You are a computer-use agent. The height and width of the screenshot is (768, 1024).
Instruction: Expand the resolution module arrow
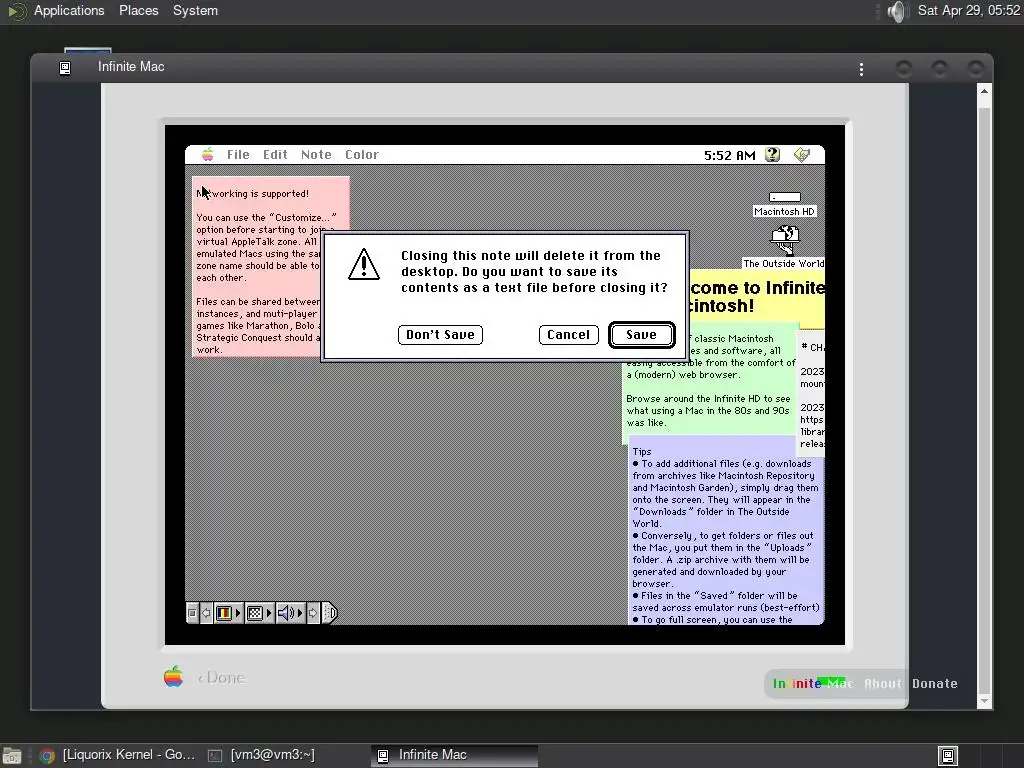coord(269,613)
